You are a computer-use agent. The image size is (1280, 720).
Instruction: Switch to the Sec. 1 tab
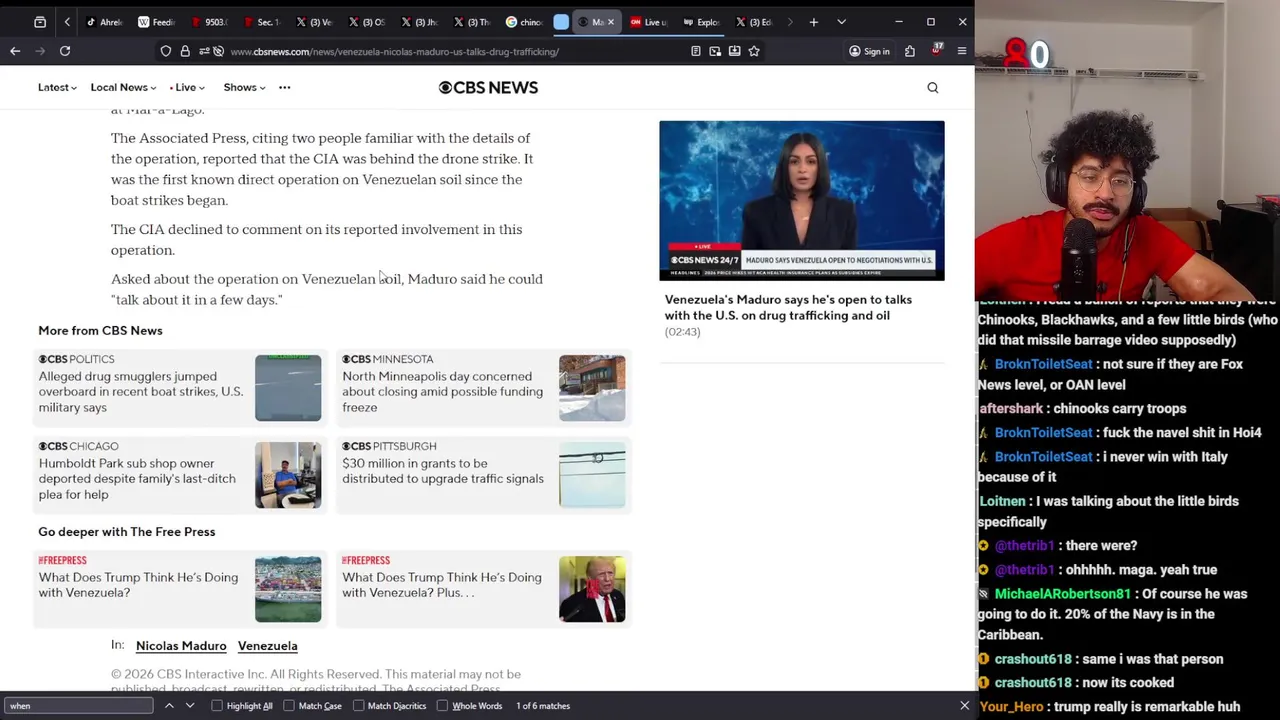tap(263, 22)
